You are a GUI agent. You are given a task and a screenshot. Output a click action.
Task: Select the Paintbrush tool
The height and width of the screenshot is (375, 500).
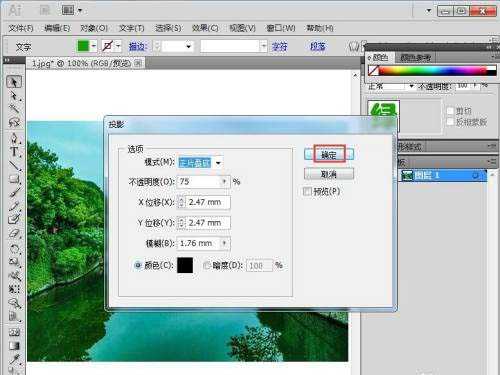[14, 193]
